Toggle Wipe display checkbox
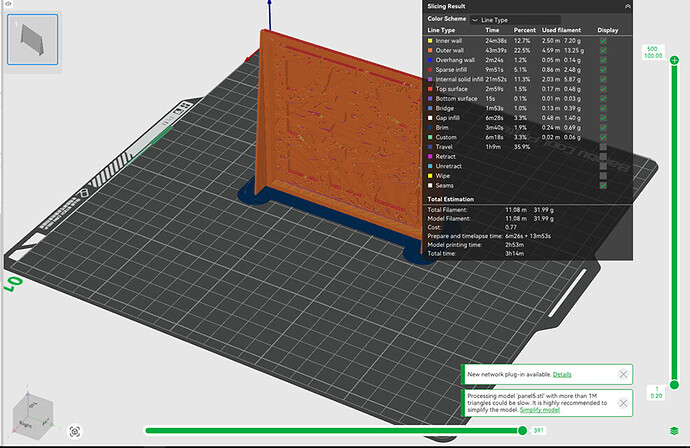Image resolution: width=690 pixels, height=448 pixels. pos(603,176)
